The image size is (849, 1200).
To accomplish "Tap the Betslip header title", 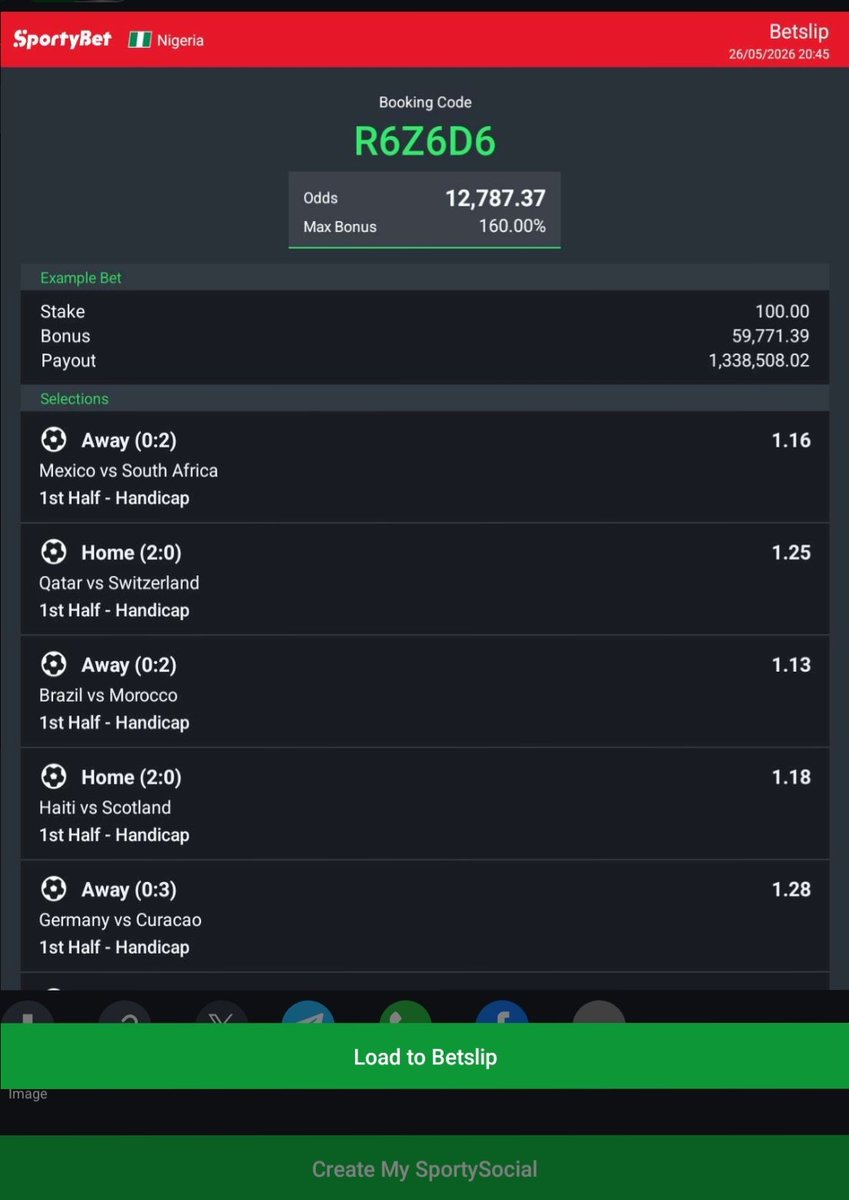I will (799, 31).
